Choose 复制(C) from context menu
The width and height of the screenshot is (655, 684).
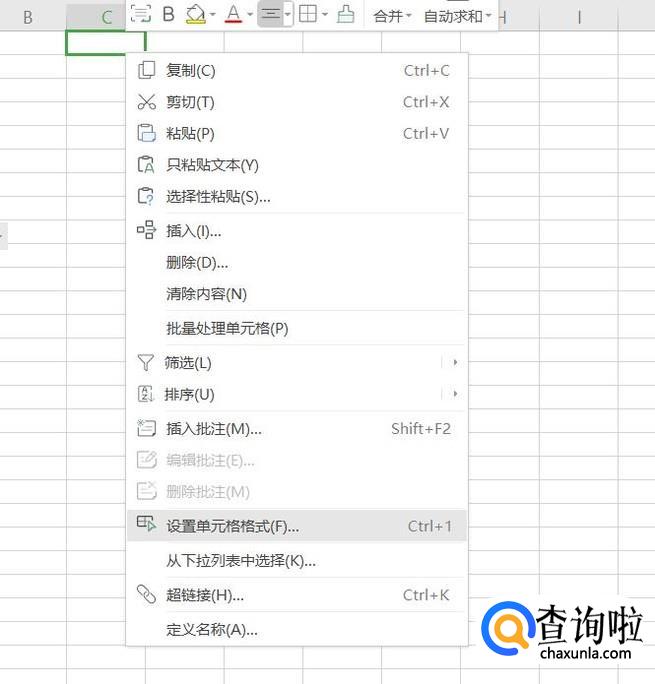[297, 71]
